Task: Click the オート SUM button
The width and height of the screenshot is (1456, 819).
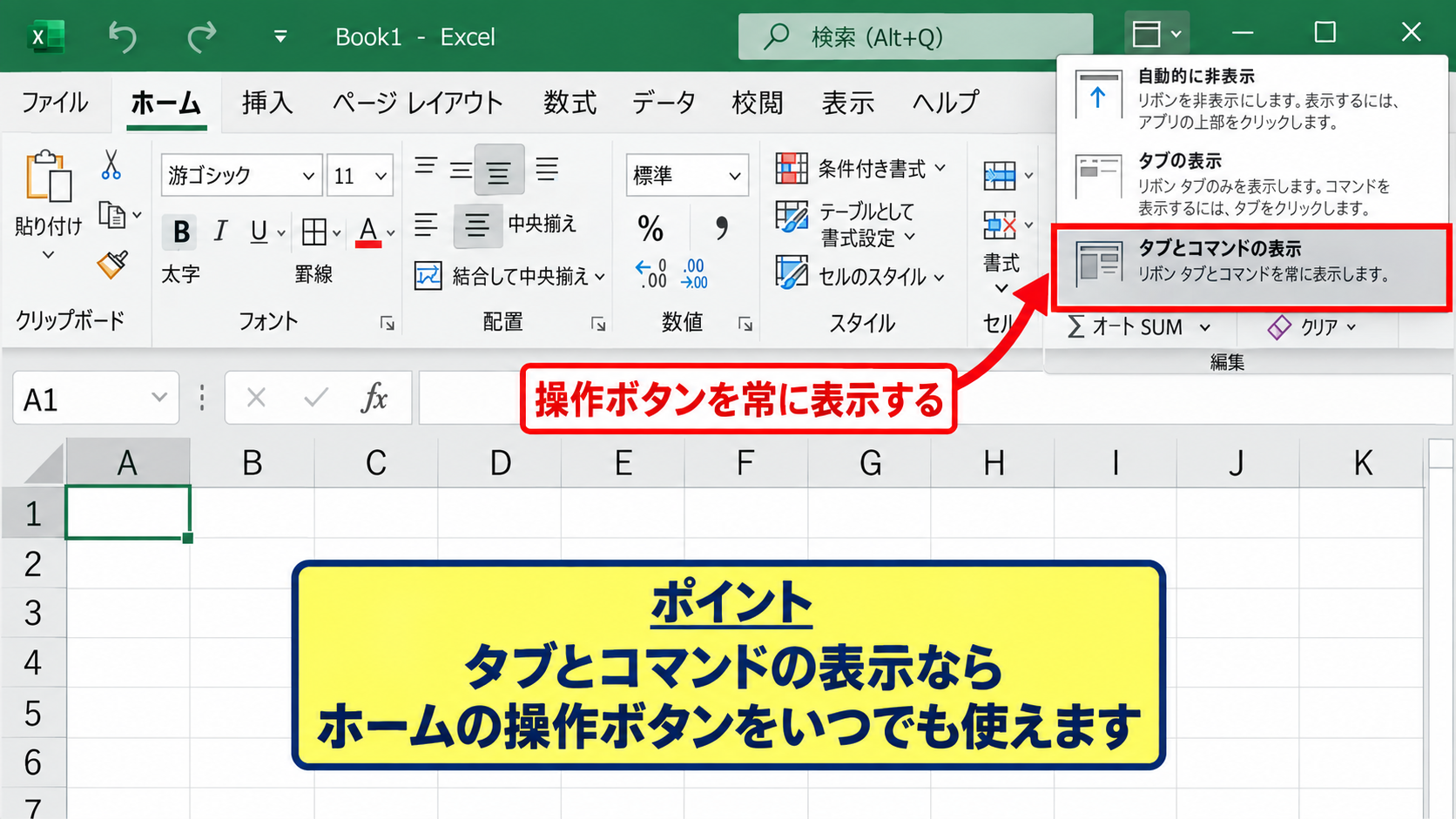Action: click(1139, 327)
